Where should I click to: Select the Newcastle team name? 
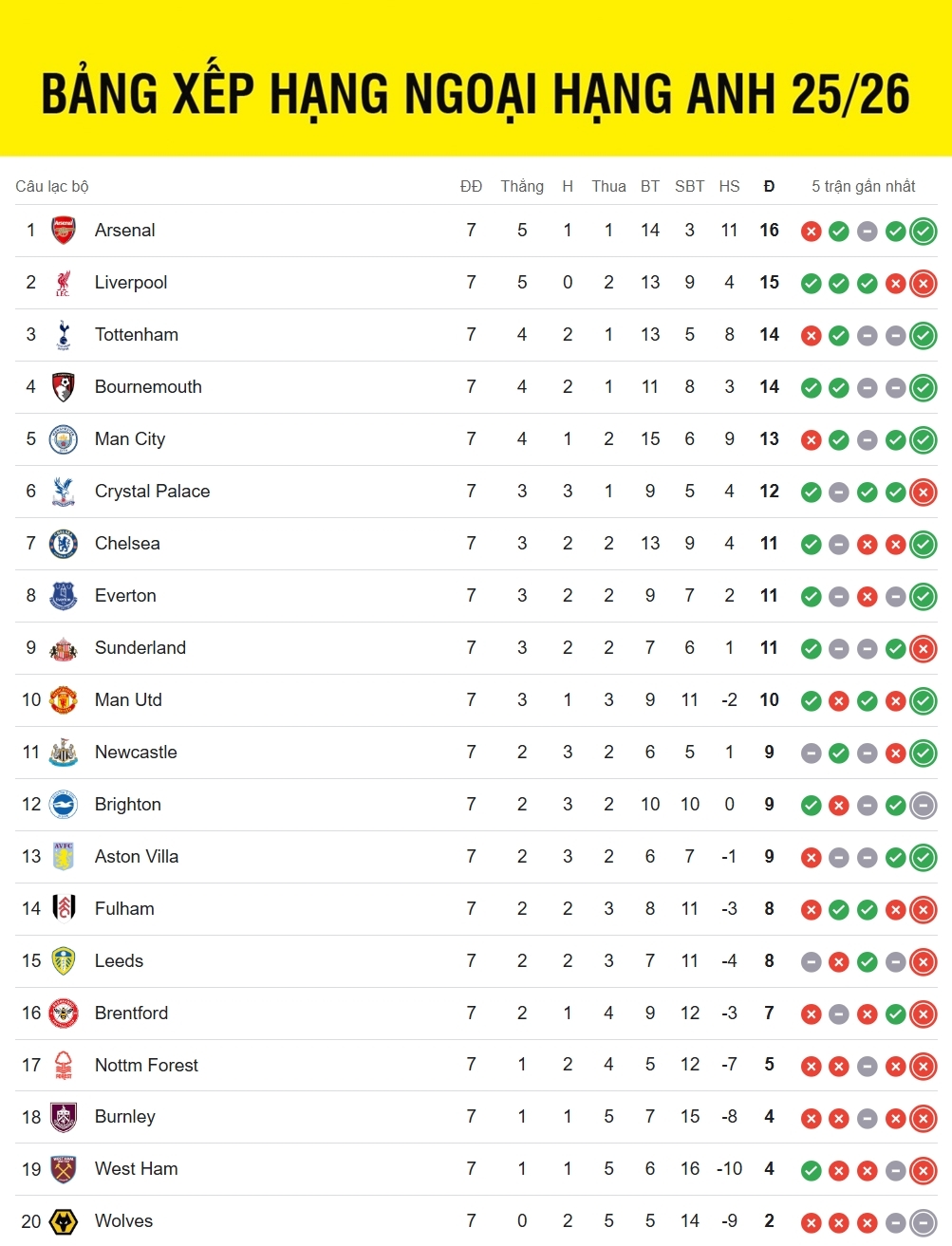pyautogui.click(x=136, y=753)
